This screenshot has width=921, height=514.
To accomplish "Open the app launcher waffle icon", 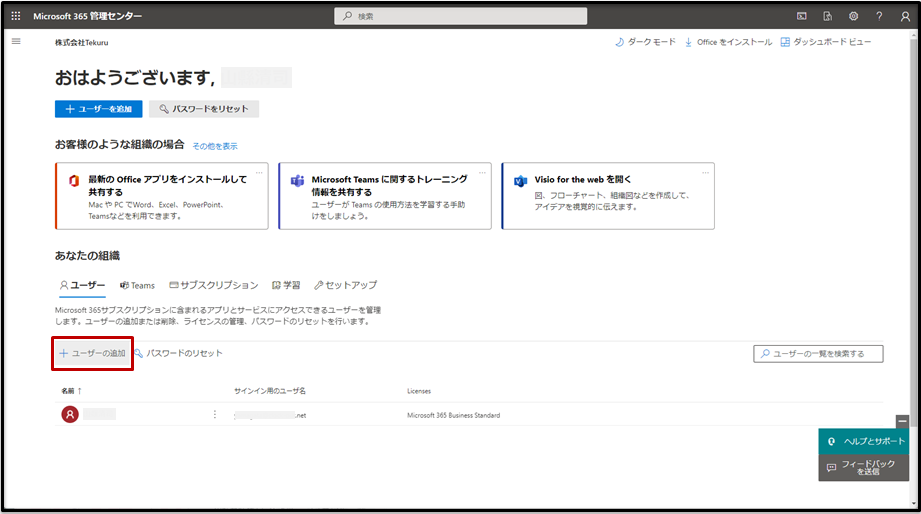I will (16, 16).
